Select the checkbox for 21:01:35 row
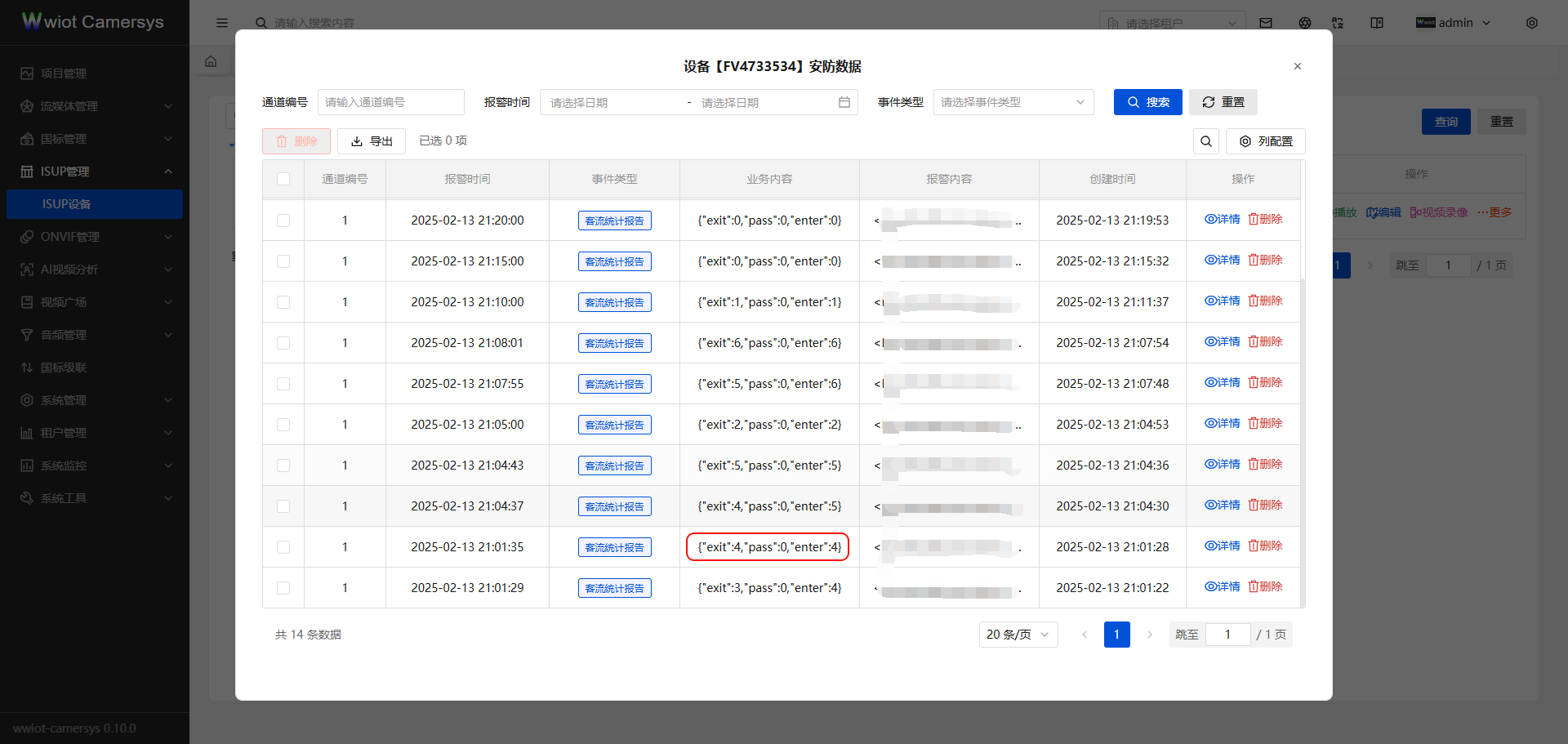Viewport: 1568px width, 744px height. click(283, 547)
